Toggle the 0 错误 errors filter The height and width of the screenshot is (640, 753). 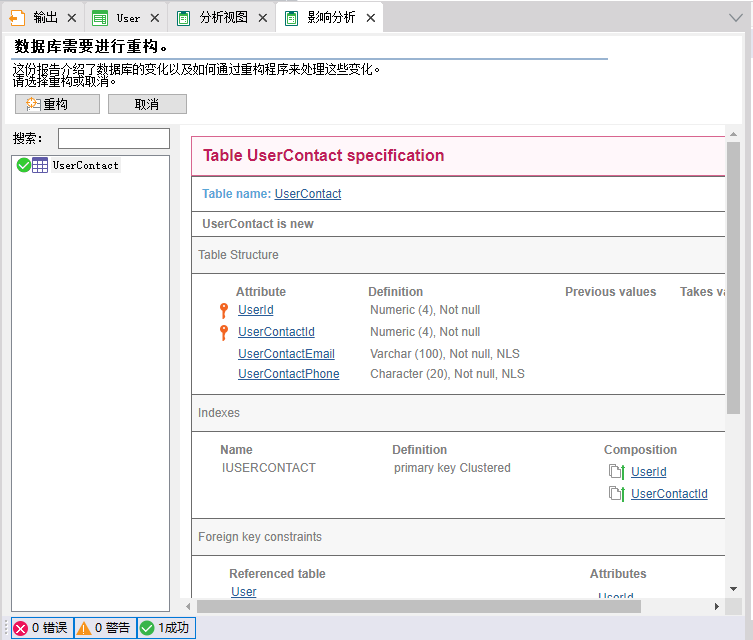42,628
